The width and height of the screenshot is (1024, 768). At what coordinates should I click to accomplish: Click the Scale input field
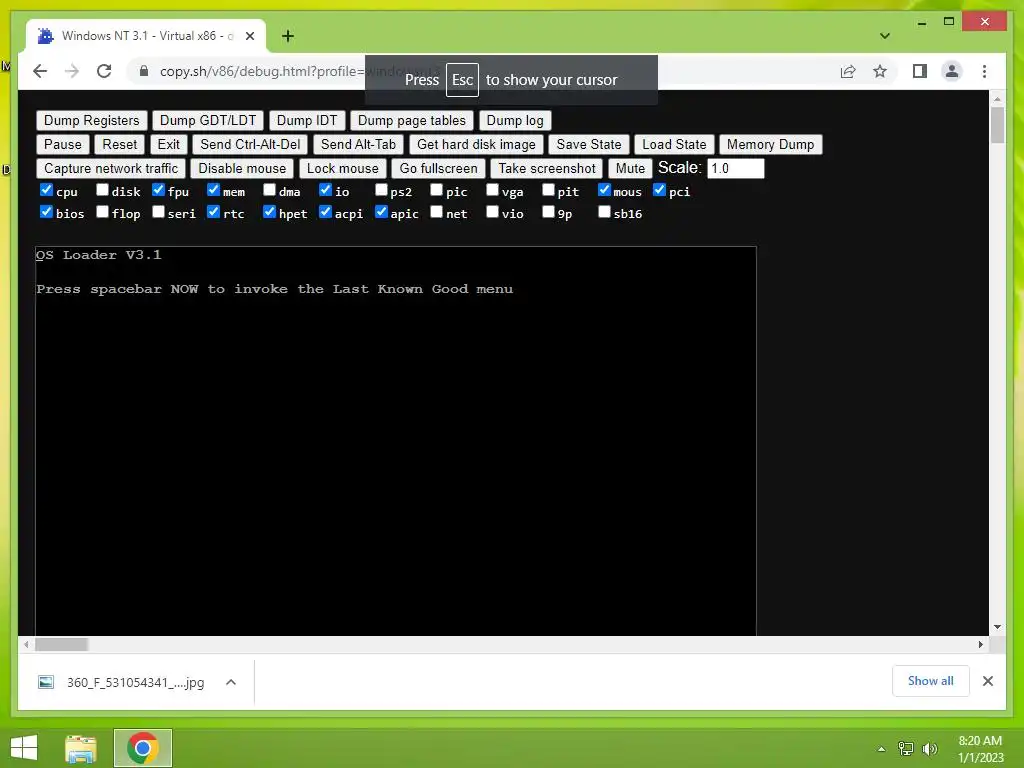735,168
